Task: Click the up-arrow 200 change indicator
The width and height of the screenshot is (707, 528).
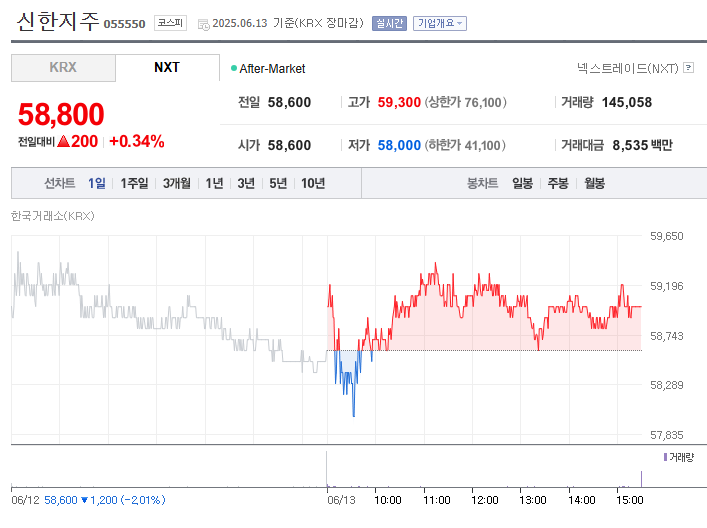Action: 78,141
